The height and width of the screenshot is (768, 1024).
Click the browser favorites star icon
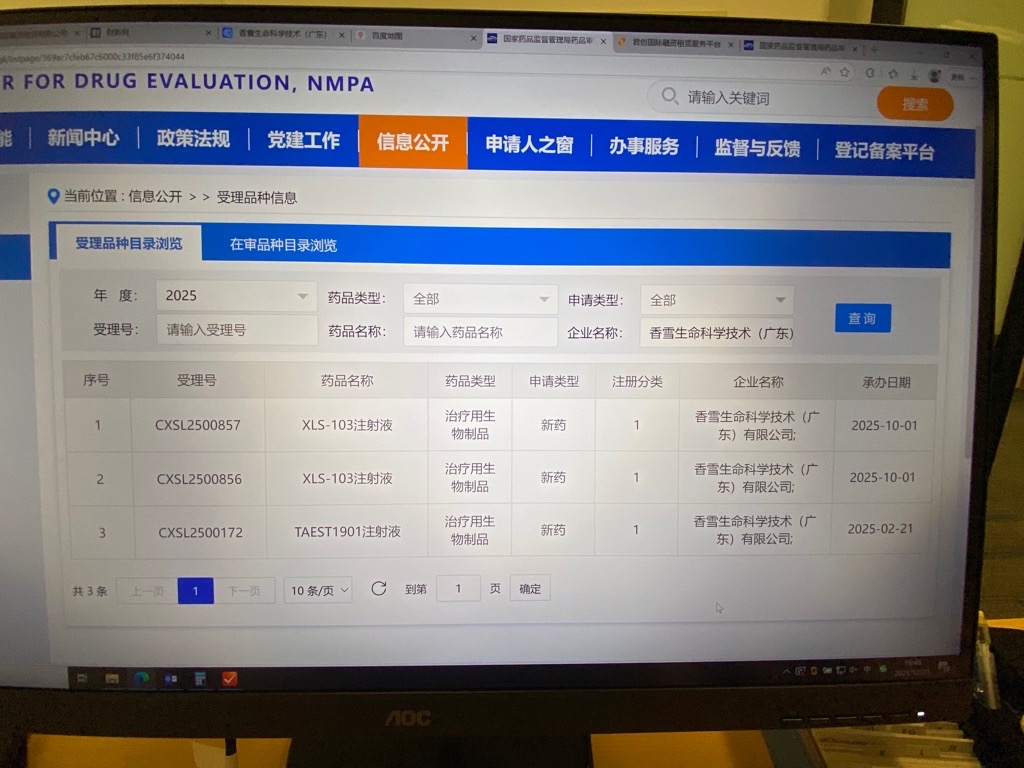[x=844, y=72]
